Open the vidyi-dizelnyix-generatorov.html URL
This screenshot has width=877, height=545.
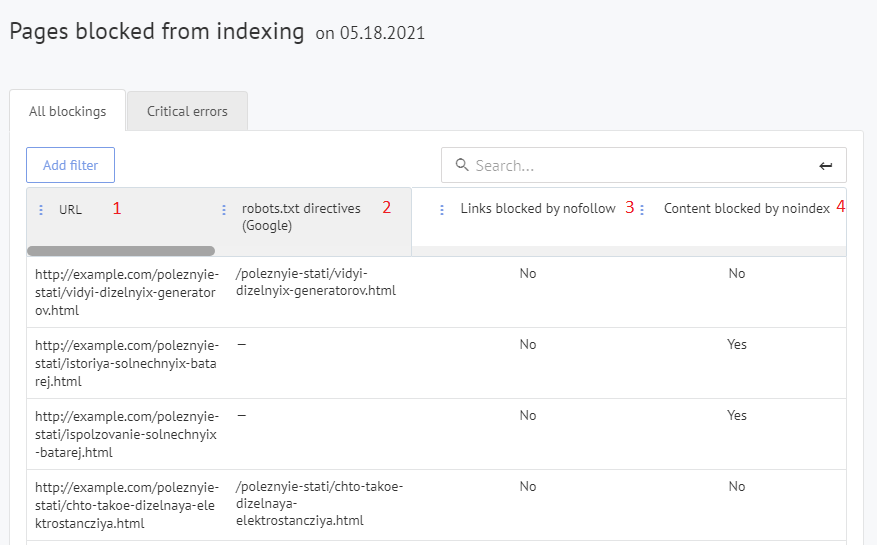[x=125, y=292]
